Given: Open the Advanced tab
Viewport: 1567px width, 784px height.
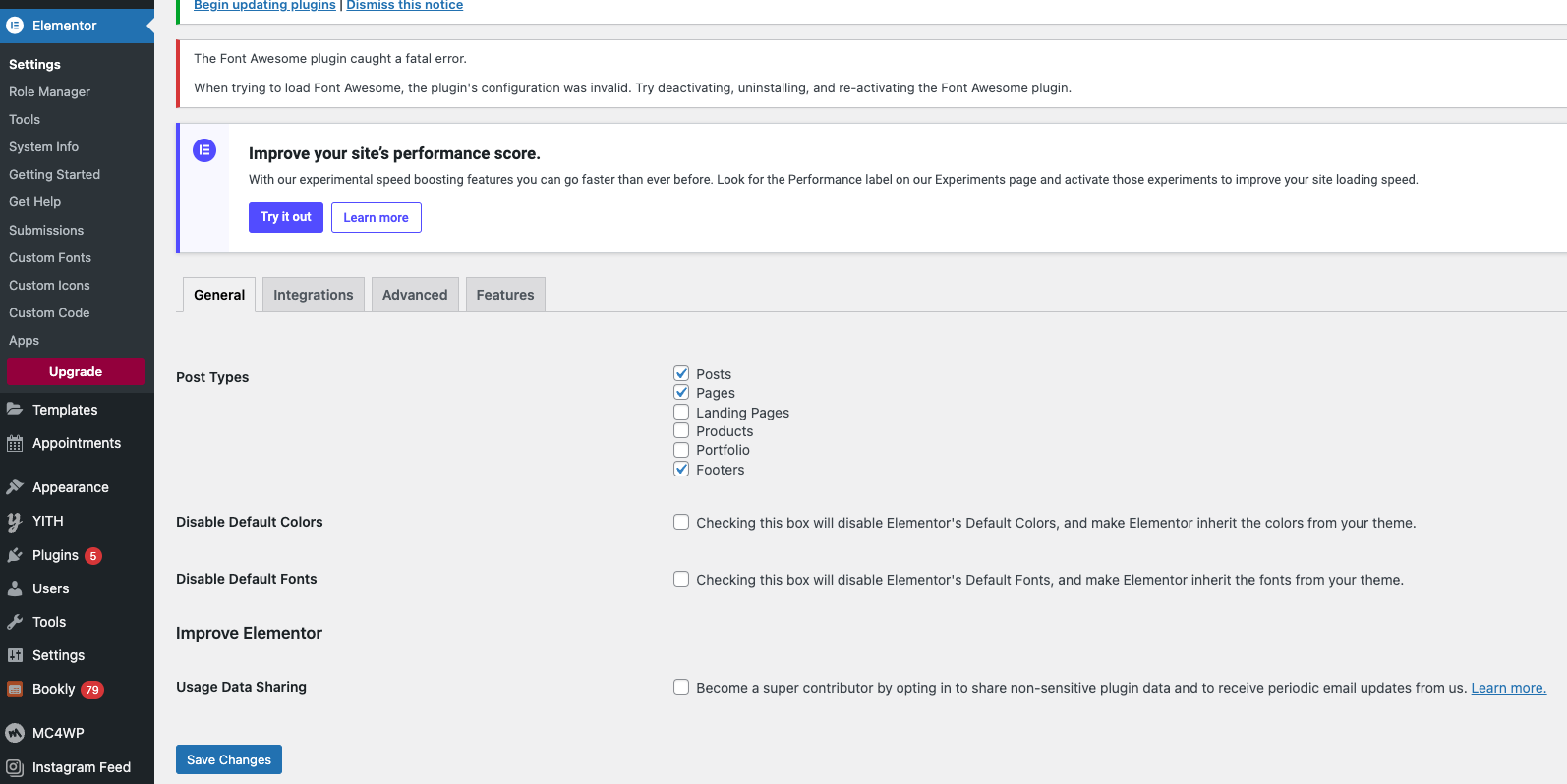Looking at the screenshot, I should pyautogui.click(x=415, y=295).
